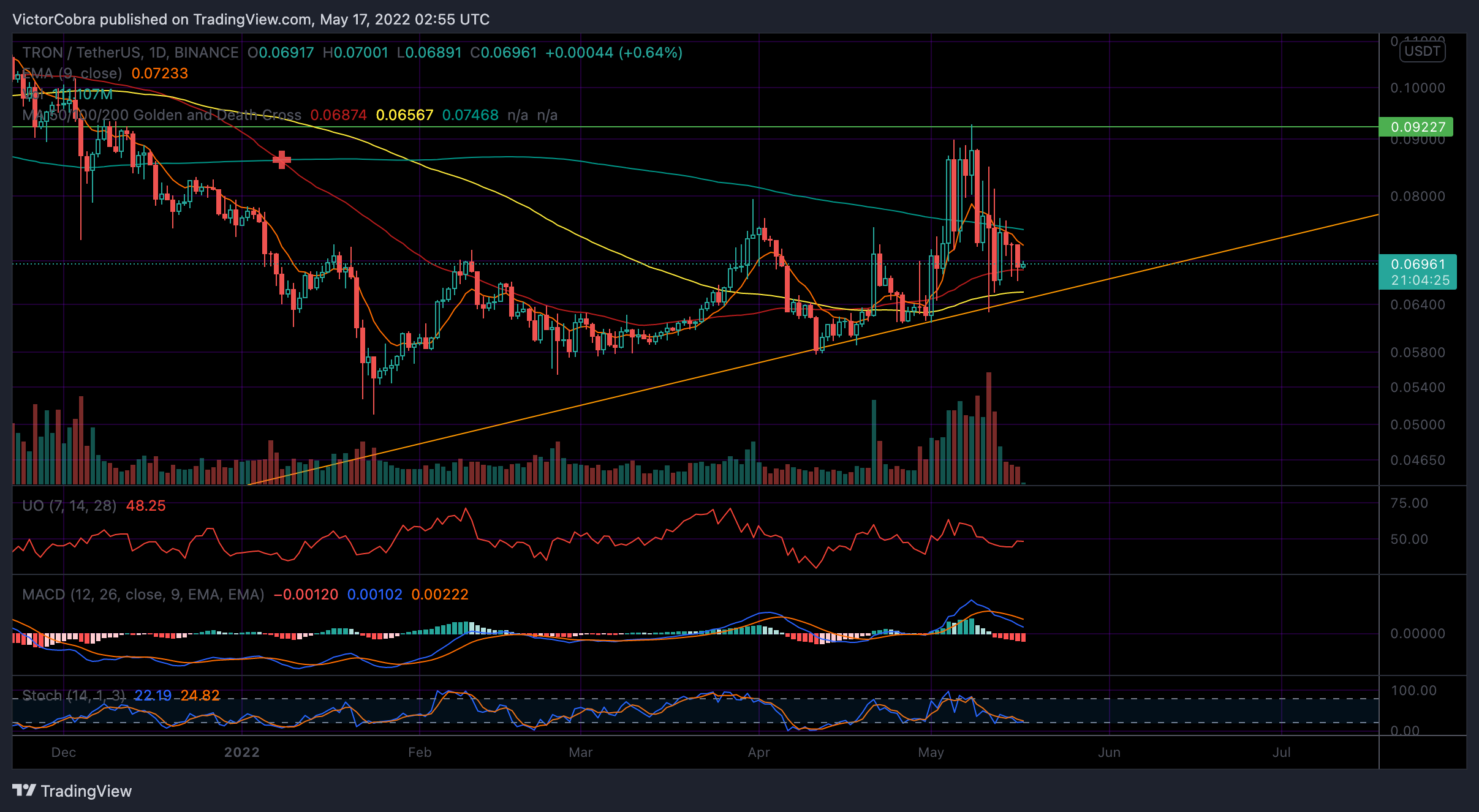This screenshot has height=812, width=1479.
Task: Click the Apr label on time axis
Action: pos(758,753)
